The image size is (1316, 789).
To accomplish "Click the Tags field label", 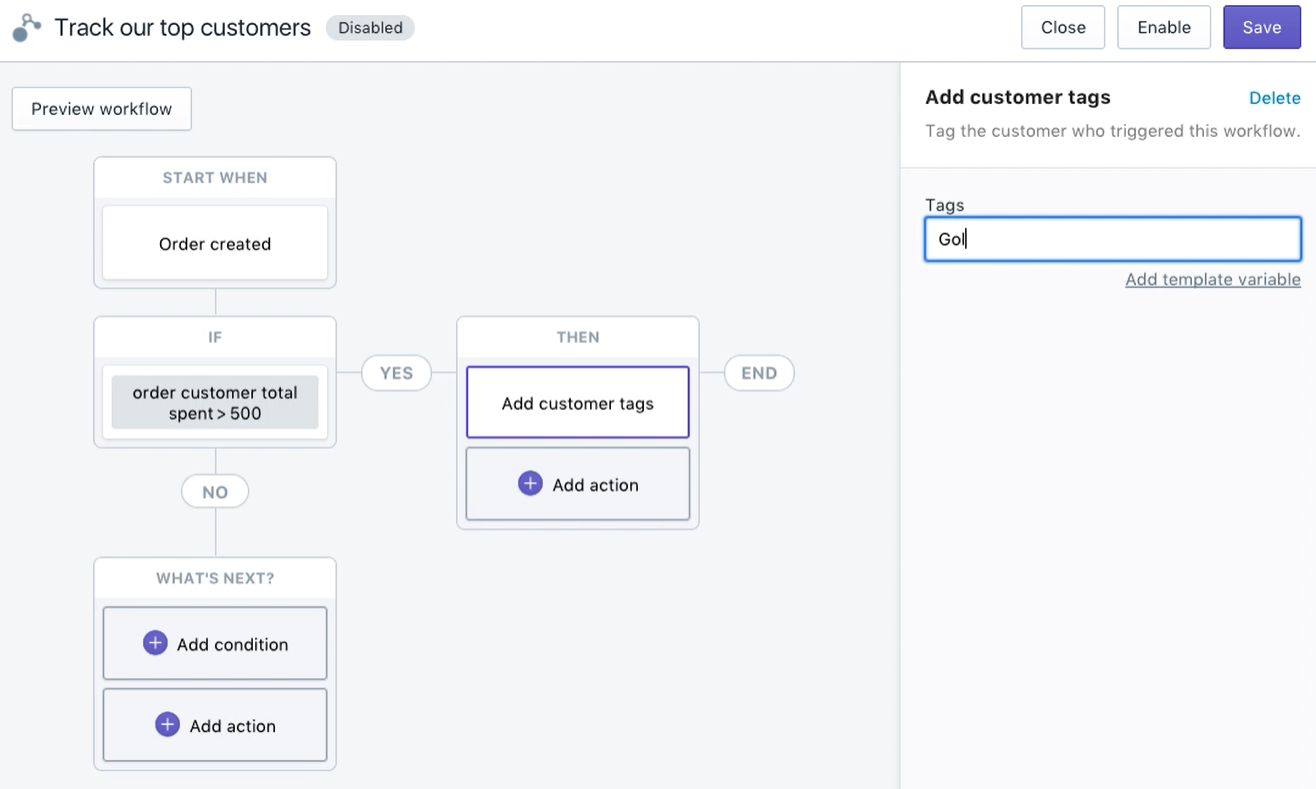I will click(x=945, y=205).
